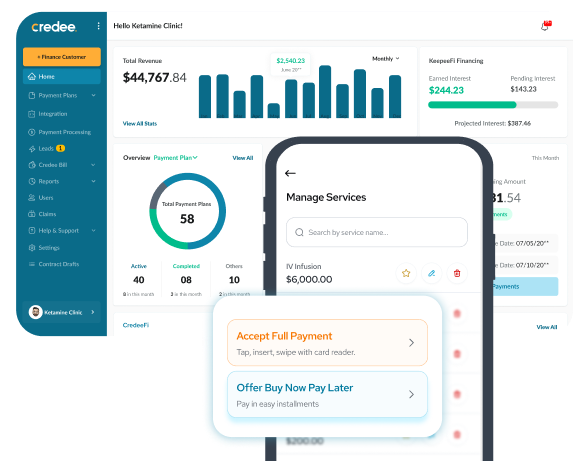Click the Home house icon in sidebar
This screenshot has width=588, height=461.
click(32, 77)
